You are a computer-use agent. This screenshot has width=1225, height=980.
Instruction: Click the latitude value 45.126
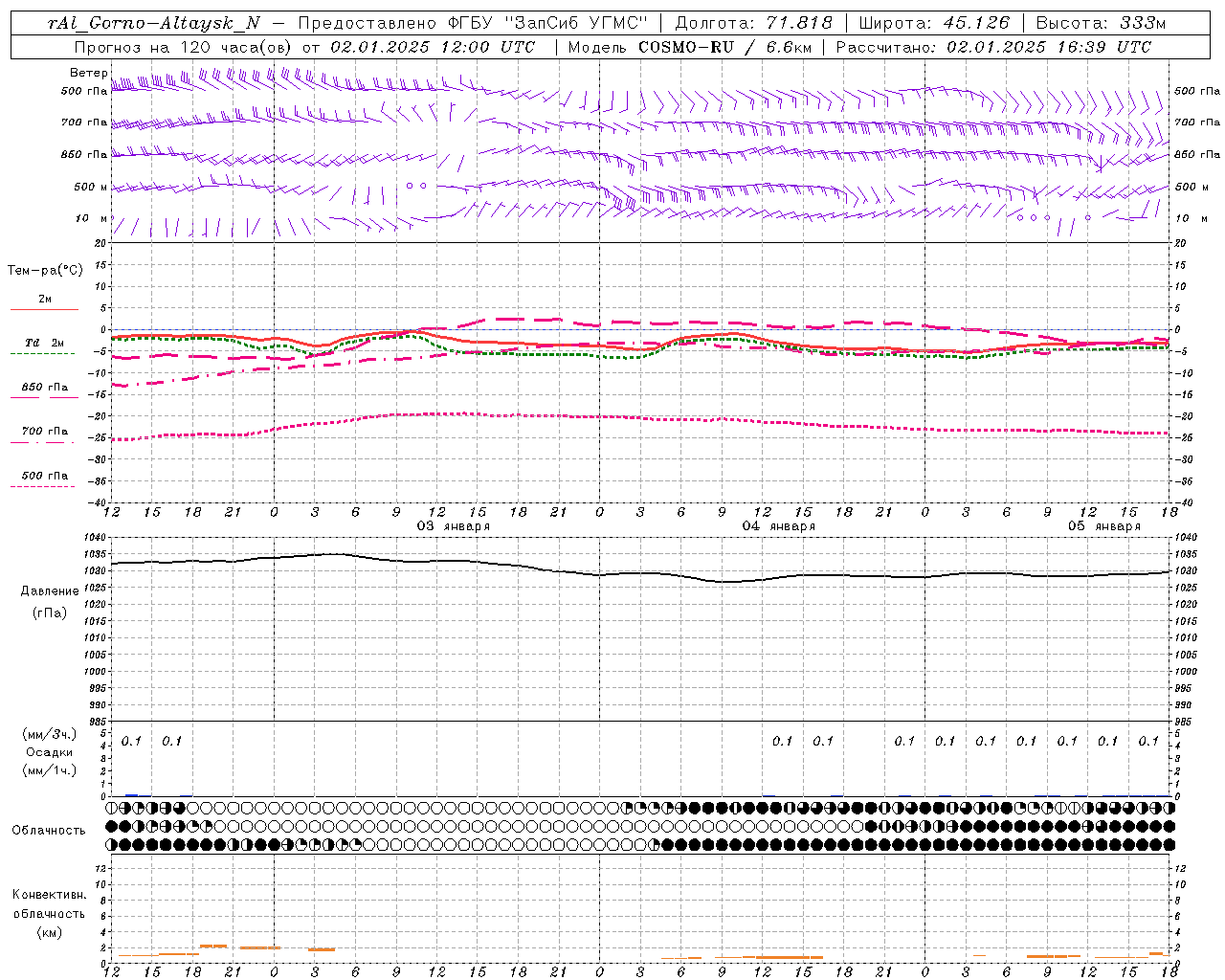click(977, 23)
